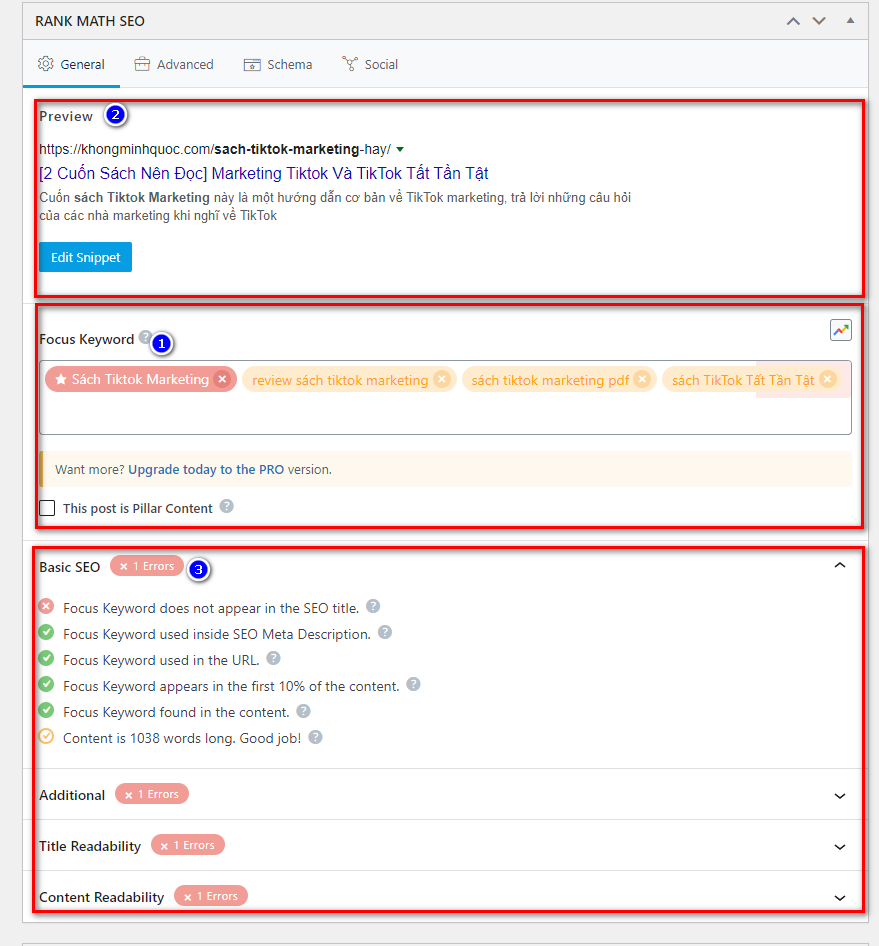
Task: Collapse the Rank Math SEO box via top-right toggle arrow
Action: pyautogui.click(x=851, y=20)
